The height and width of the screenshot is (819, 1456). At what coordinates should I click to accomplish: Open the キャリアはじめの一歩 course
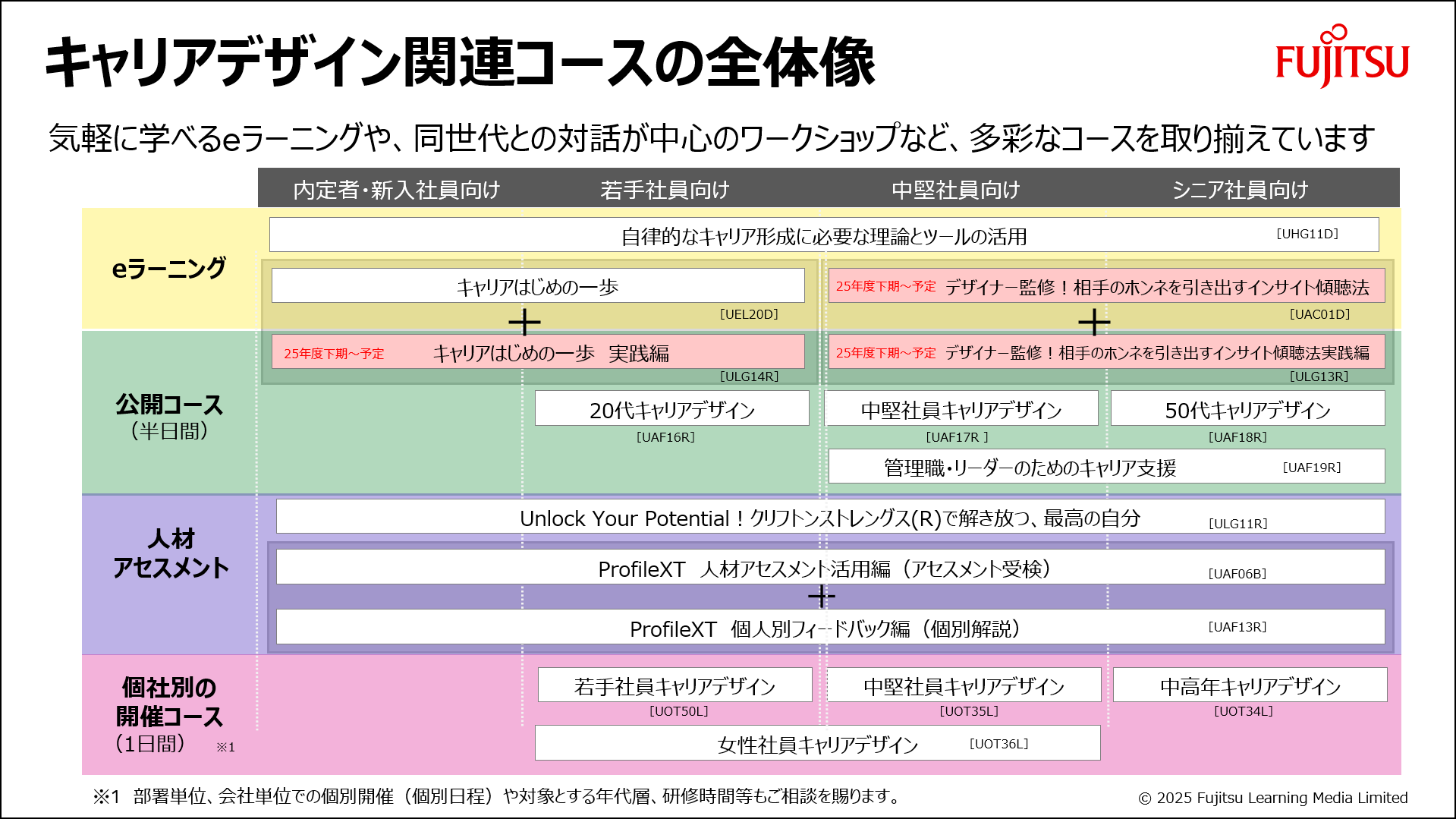[538, 285]
